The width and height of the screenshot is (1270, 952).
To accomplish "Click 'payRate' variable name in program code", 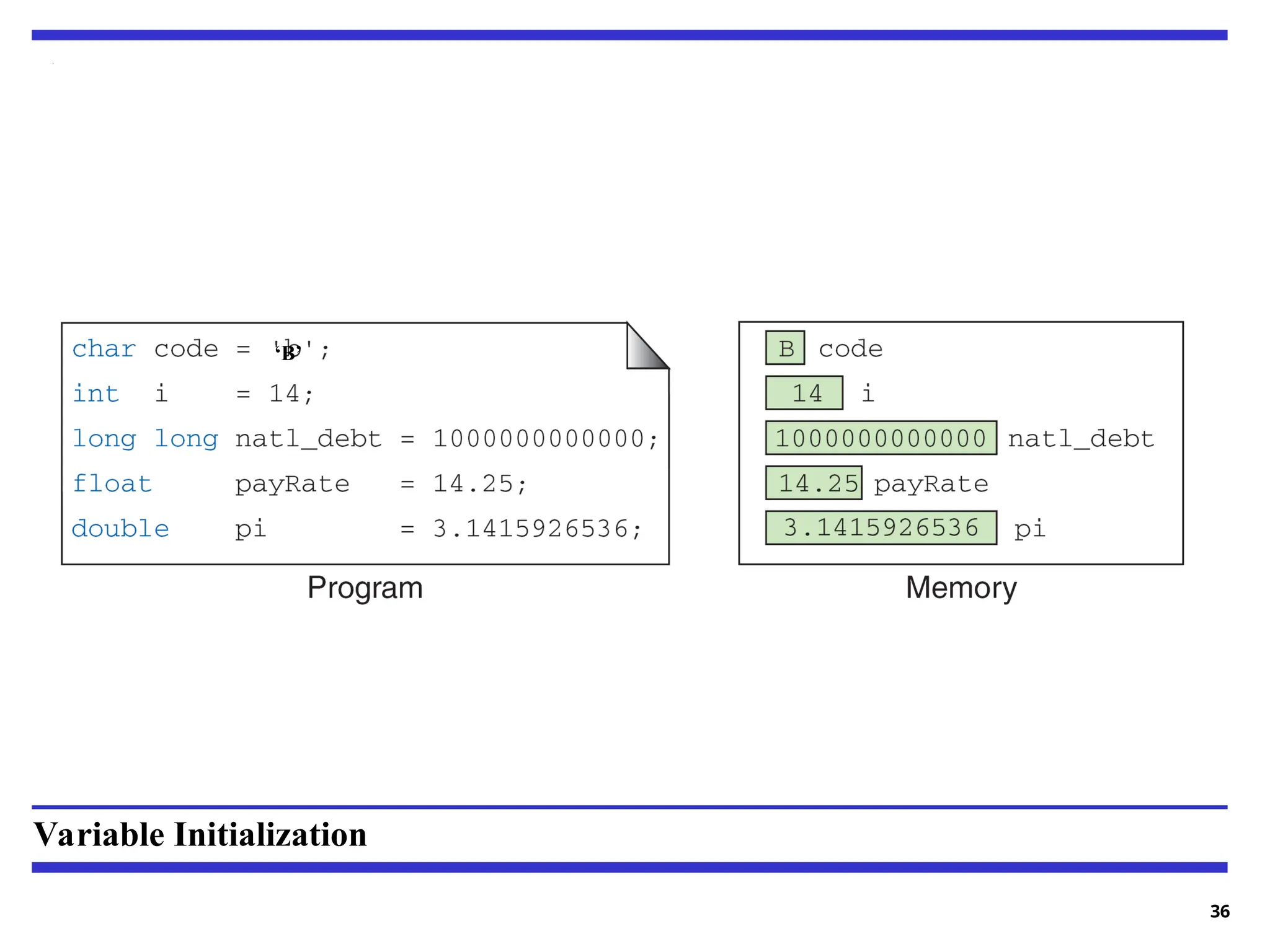I will coord(293,485).
